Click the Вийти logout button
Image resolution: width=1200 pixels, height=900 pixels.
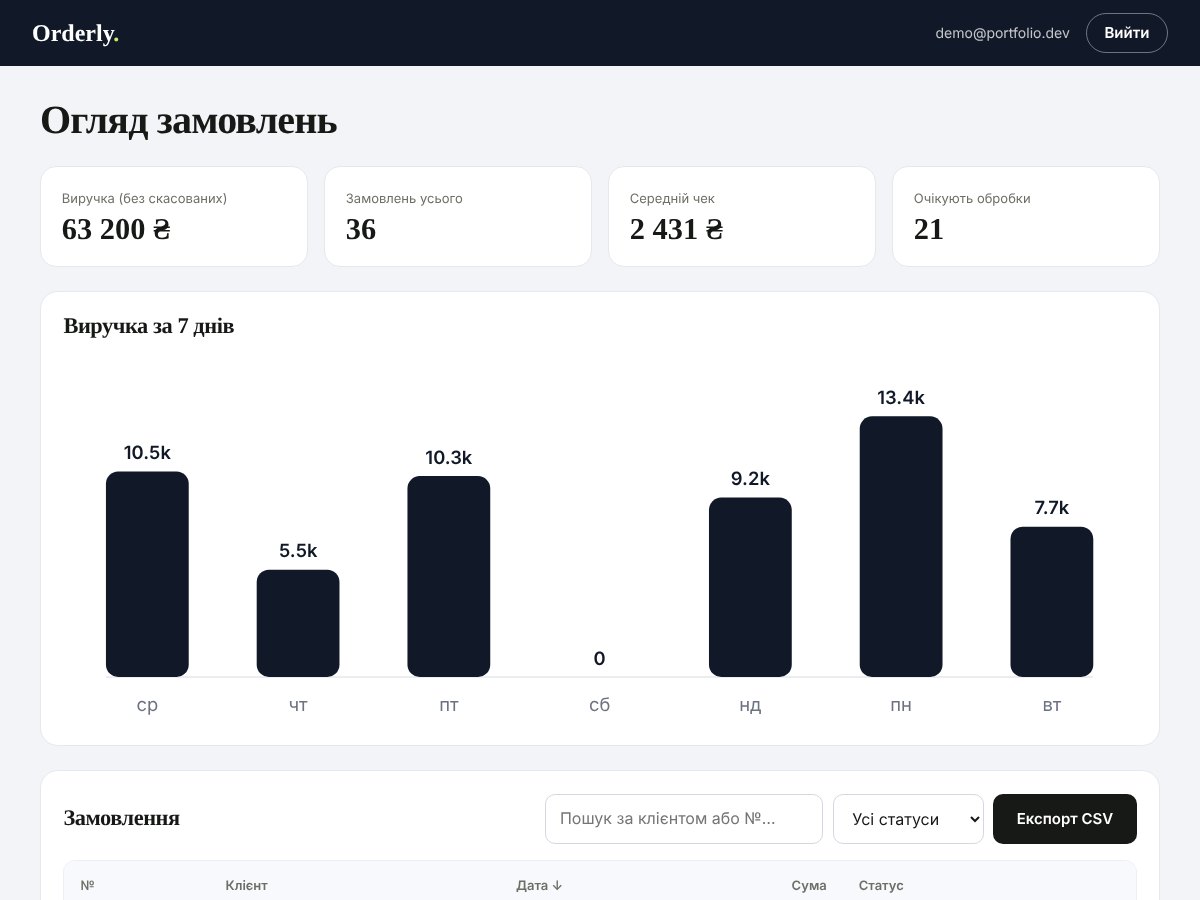click(x=1126, y=33)
